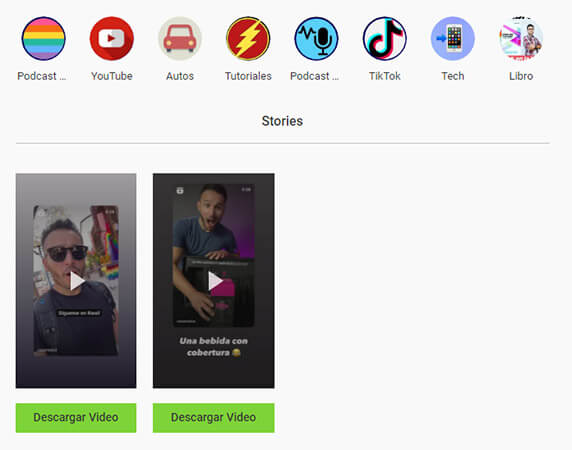Open the Libro highlight icon
Screen dimensions: 572x450
click(x=521, y=39)
